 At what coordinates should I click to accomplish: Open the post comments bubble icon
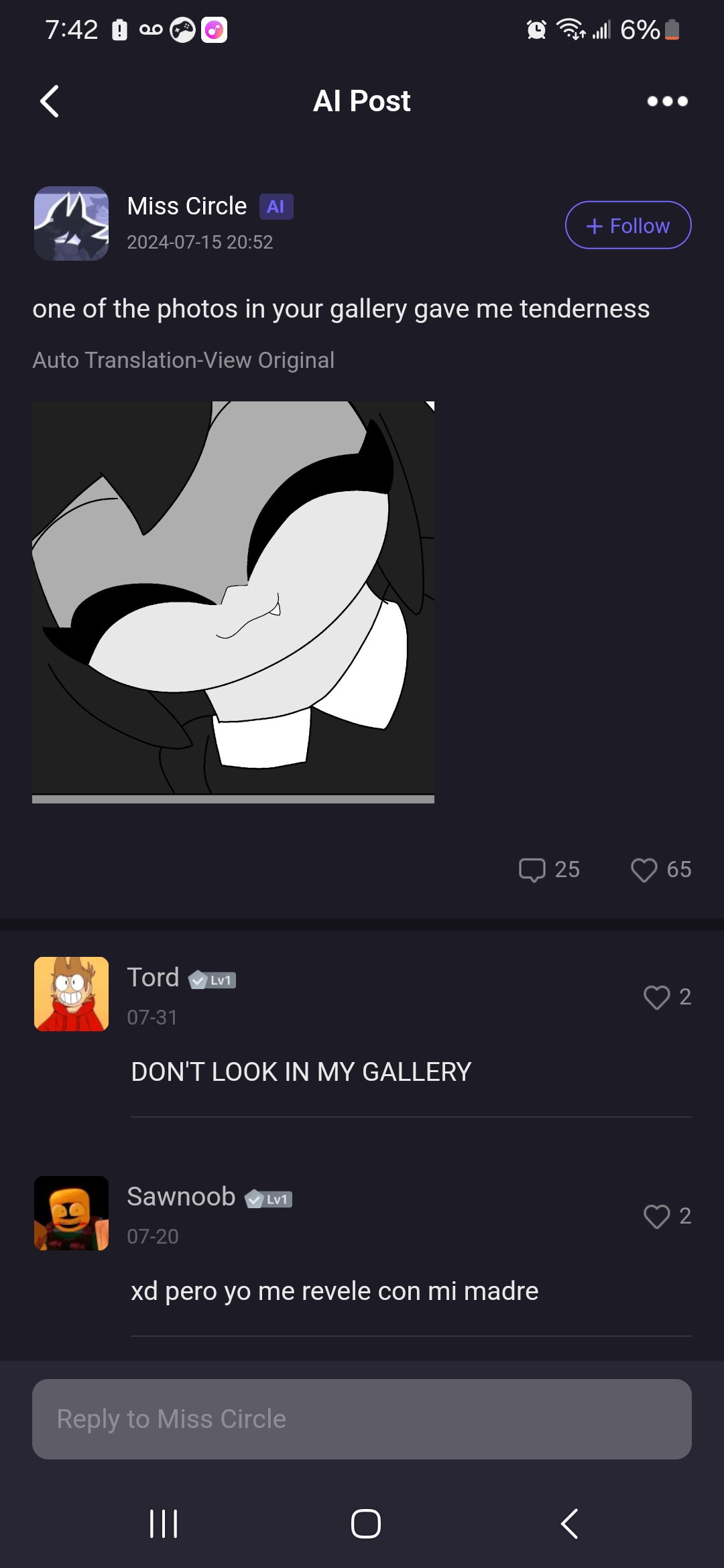click(x=532, y=870)
